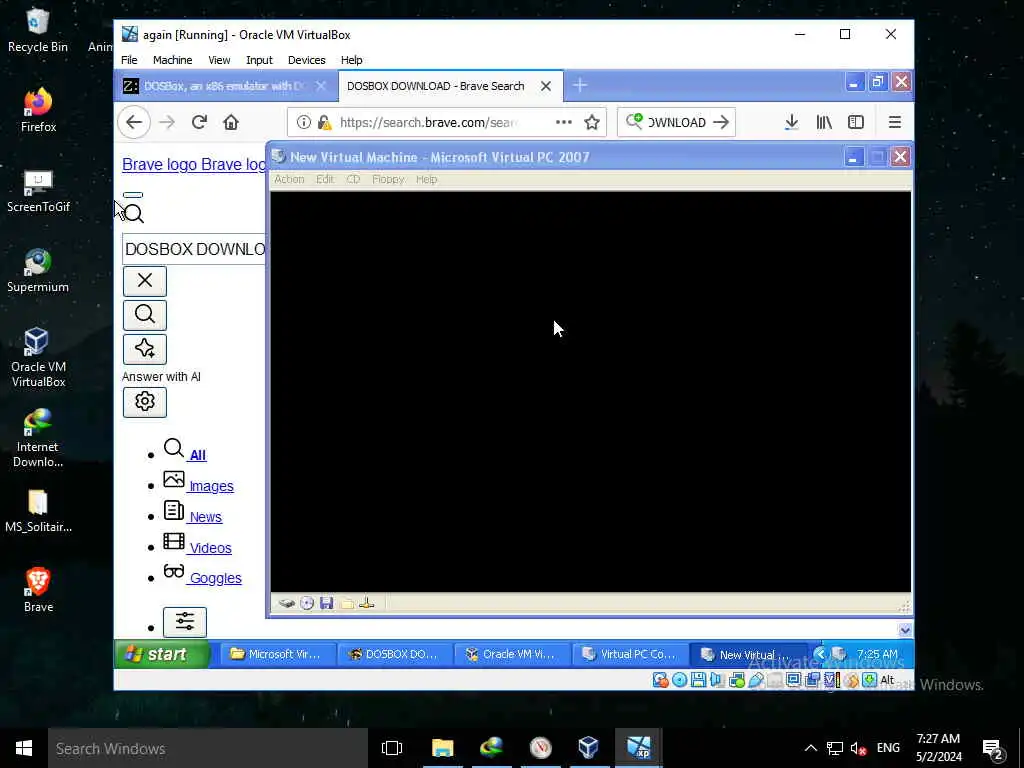Open Virtual PC Action menu
1024x768 pixels.
pos(289,179)
